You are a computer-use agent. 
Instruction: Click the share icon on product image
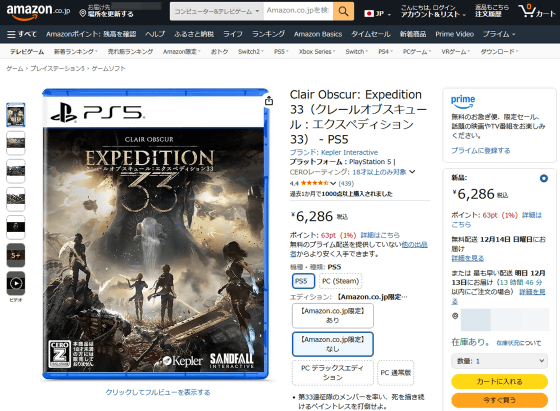pyautogui.click(x=269, y=101)
